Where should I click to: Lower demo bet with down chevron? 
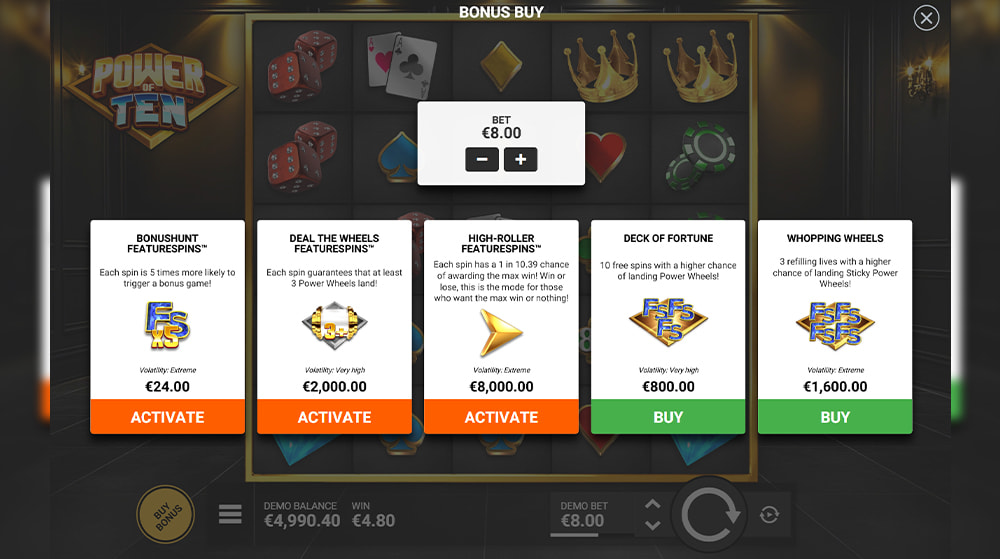pos(652,525)
